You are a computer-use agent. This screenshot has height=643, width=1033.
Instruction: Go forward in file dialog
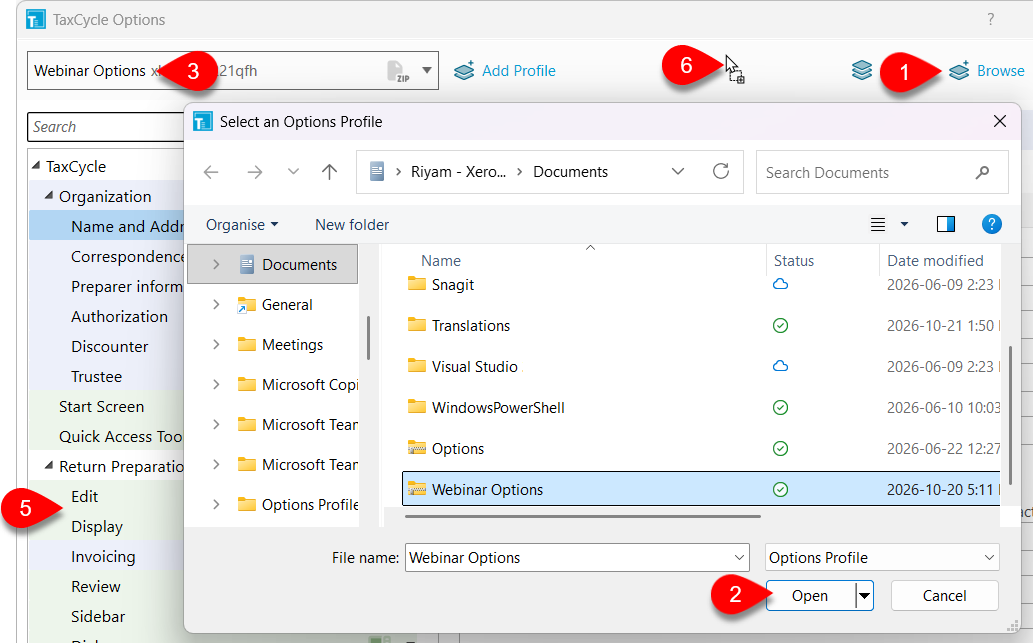pos(255,173)
